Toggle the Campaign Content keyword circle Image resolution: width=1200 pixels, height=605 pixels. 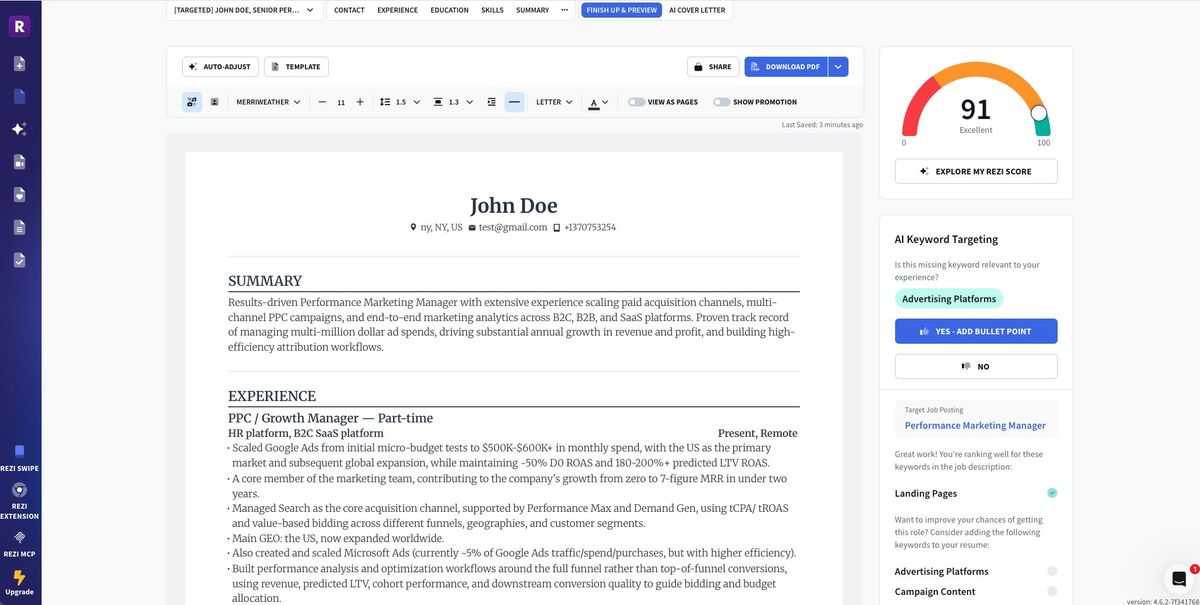1052,591
